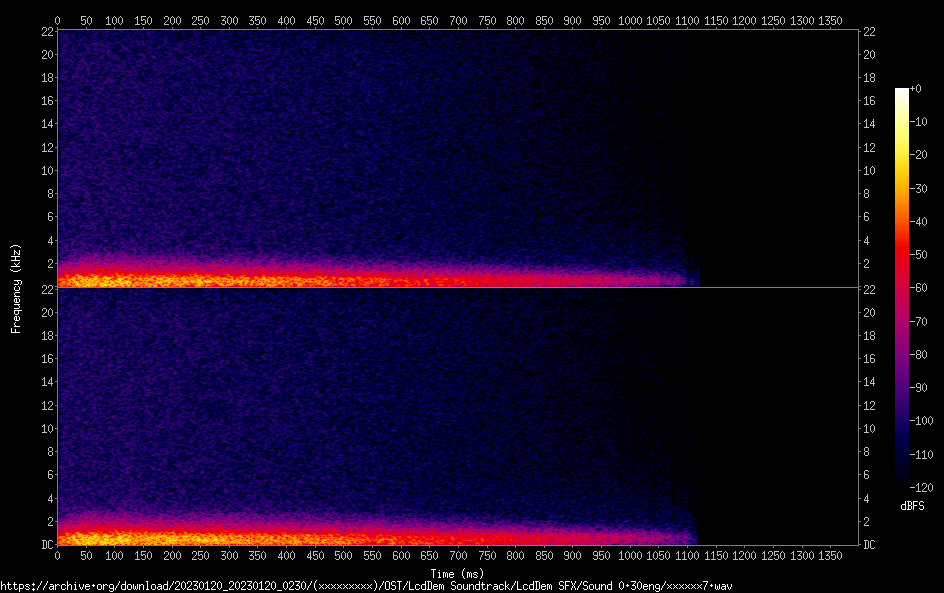
Task: Click the Frequency (kHz) axis label
Action: coord(16,287)
